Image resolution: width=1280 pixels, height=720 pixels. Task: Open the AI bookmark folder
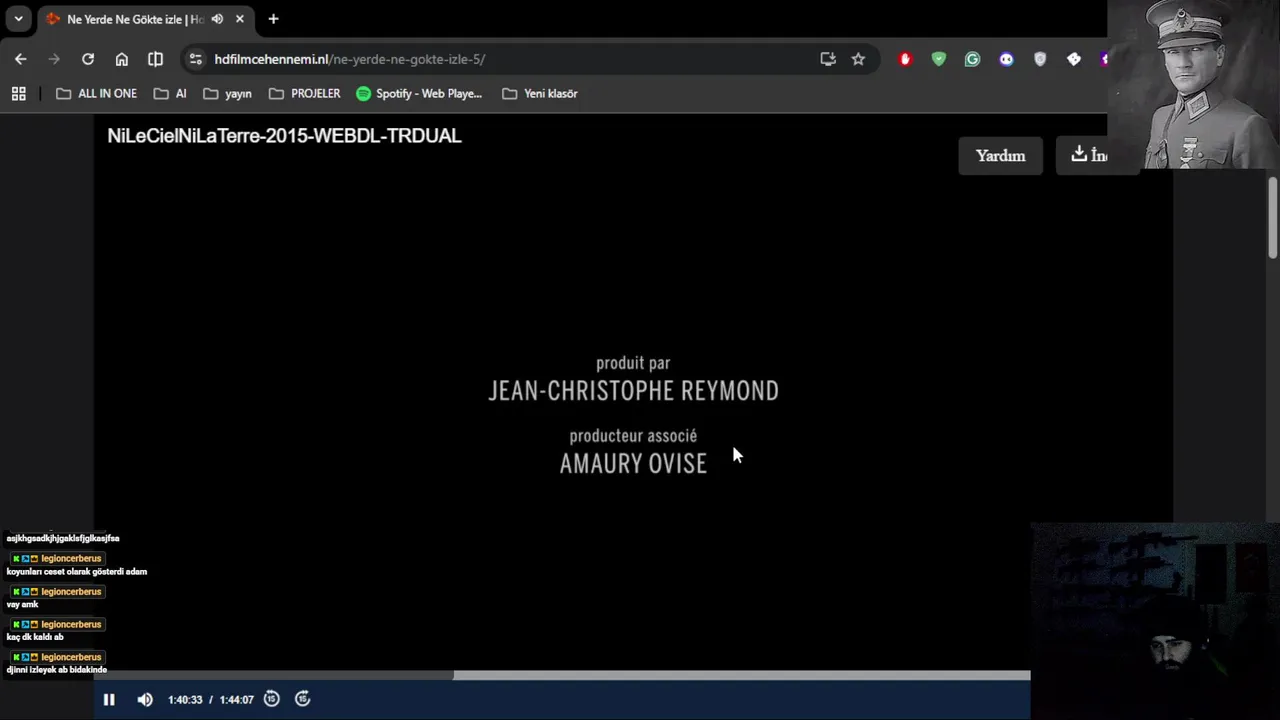[170, 93]
